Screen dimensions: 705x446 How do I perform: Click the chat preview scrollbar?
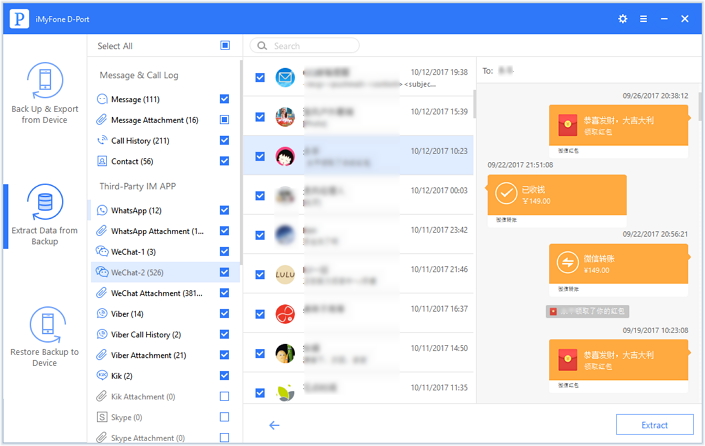[x=700, y=107]
